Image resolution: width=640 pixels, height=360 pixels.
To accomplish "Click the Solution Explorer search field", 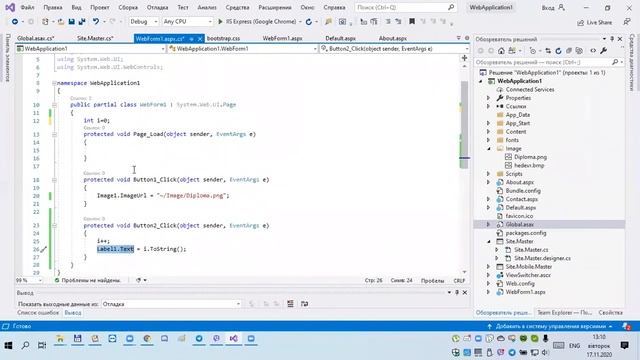I will (x=549, y=62).
